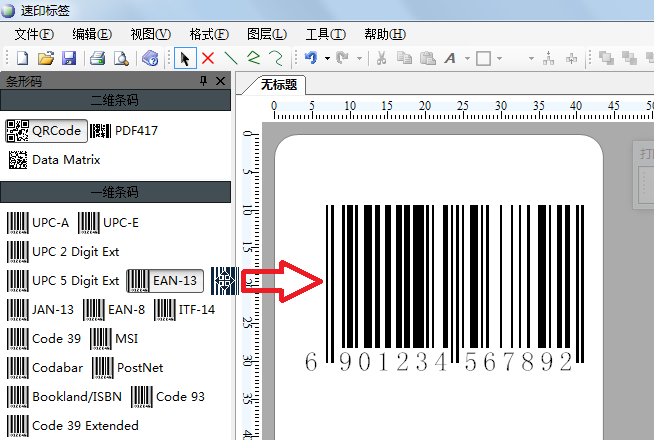Open the 工具(T) menu
Image resolution: width=654 pixels, height=440 pixels.
325,34
